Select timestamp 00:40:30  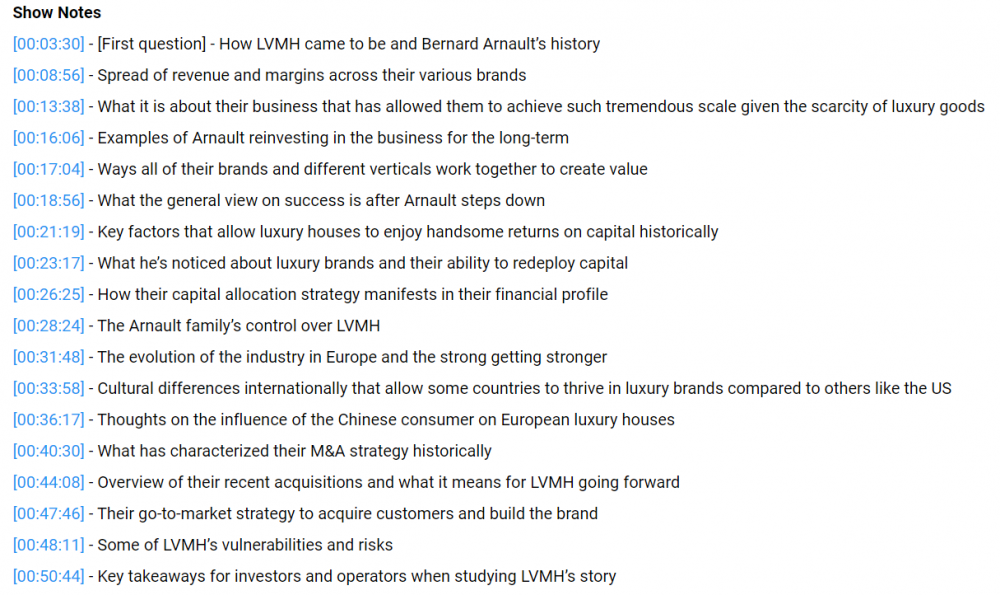(48, 451)
